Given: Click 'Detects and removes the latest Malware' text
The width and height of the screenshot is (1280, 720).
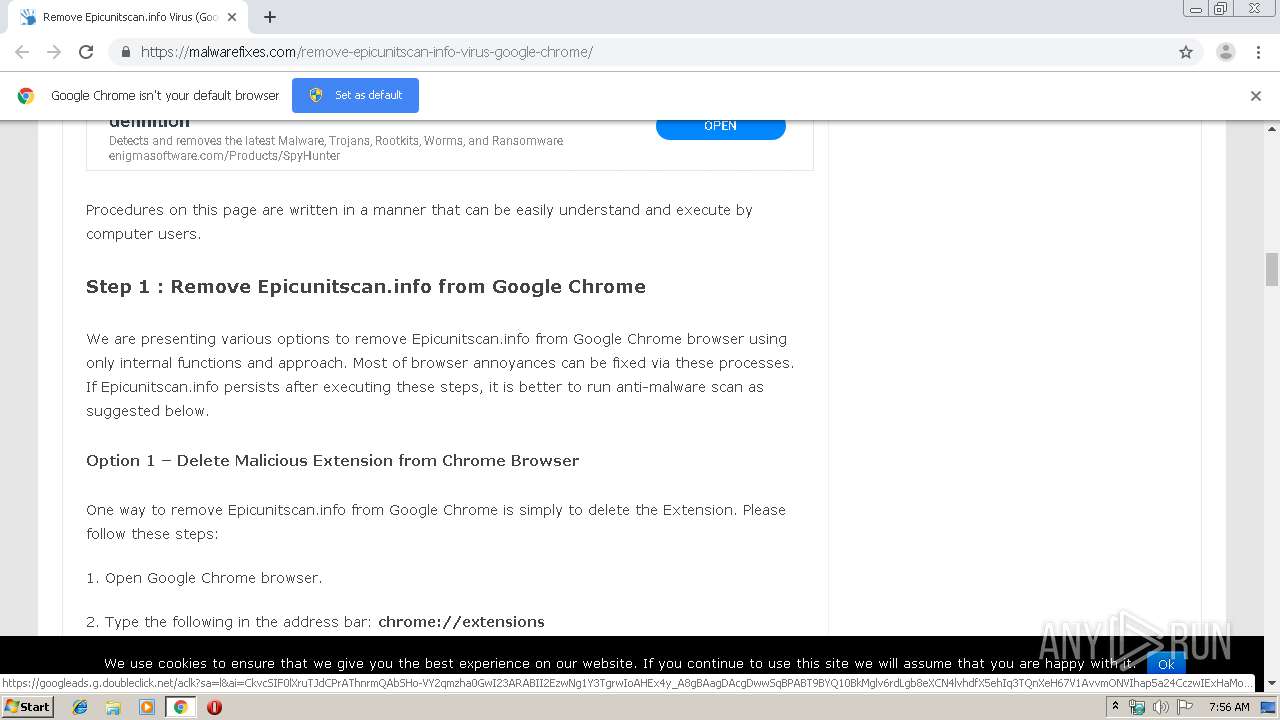Looking at the screenshot, I should coord(336,141).
